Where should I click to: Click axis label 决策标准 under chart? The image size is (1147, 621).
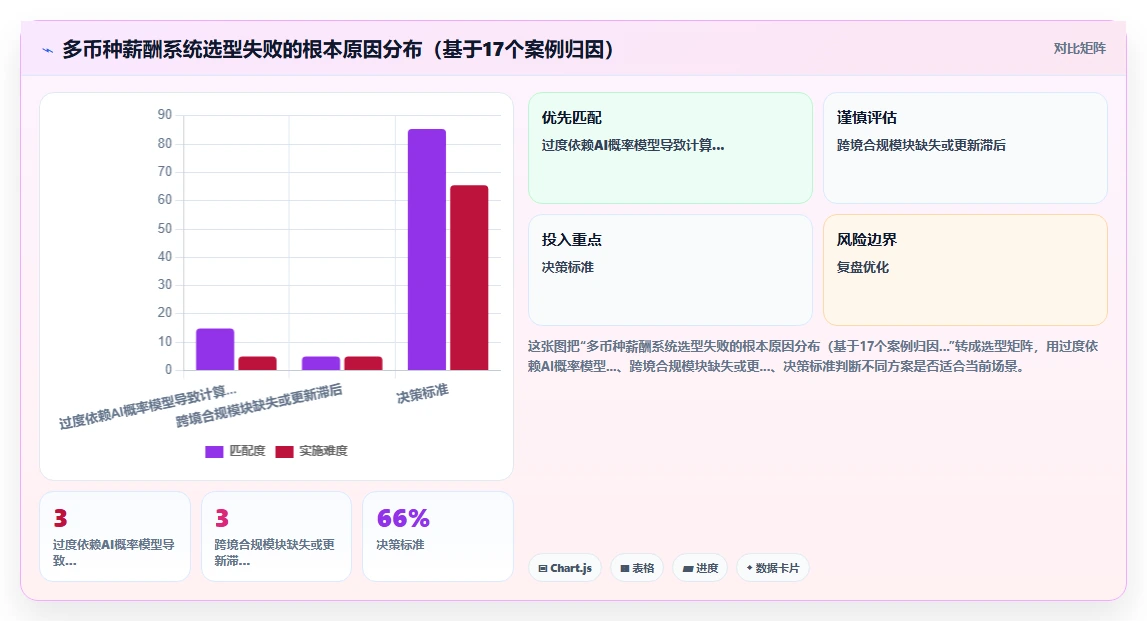point(422,394)
